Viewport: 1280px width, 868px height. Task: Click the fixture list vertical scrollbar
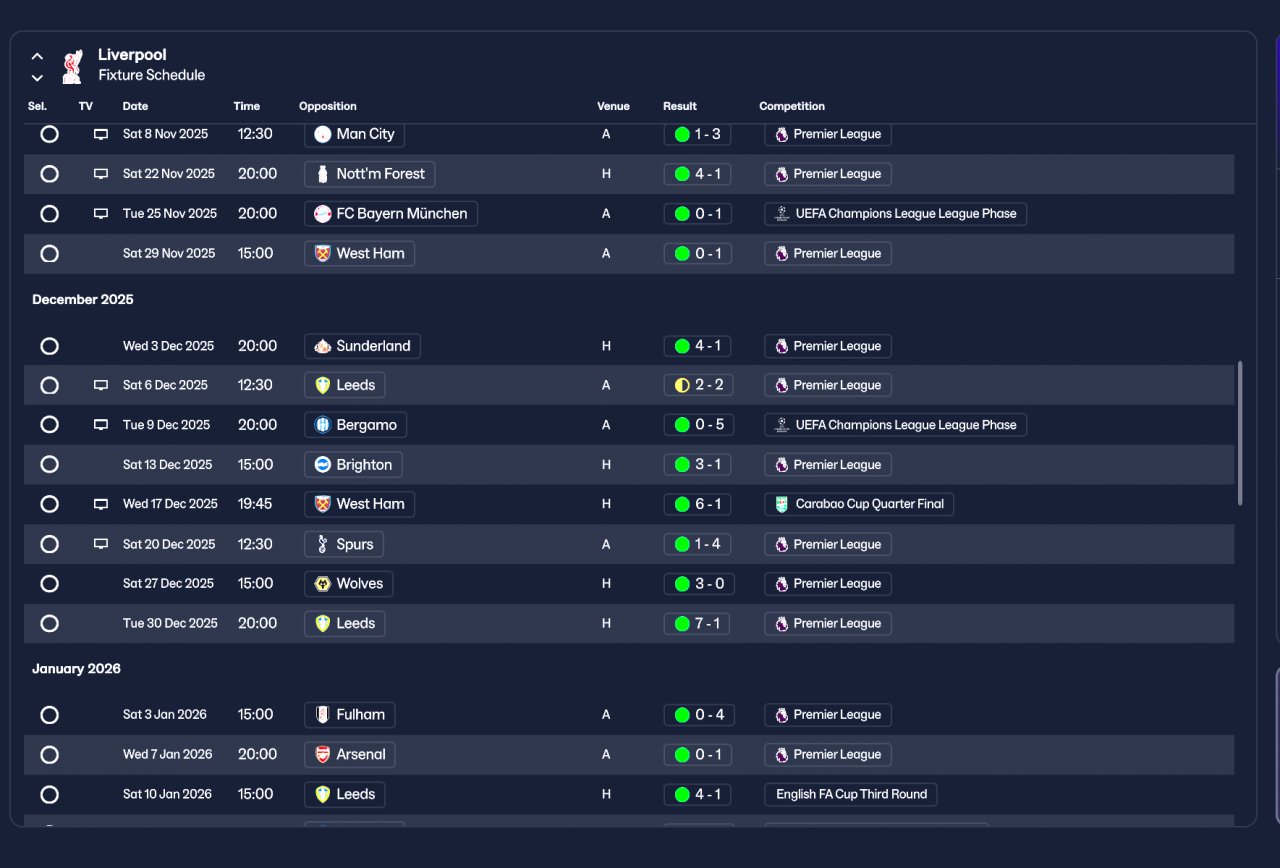pyautogui.click(x=1240, y=433)
